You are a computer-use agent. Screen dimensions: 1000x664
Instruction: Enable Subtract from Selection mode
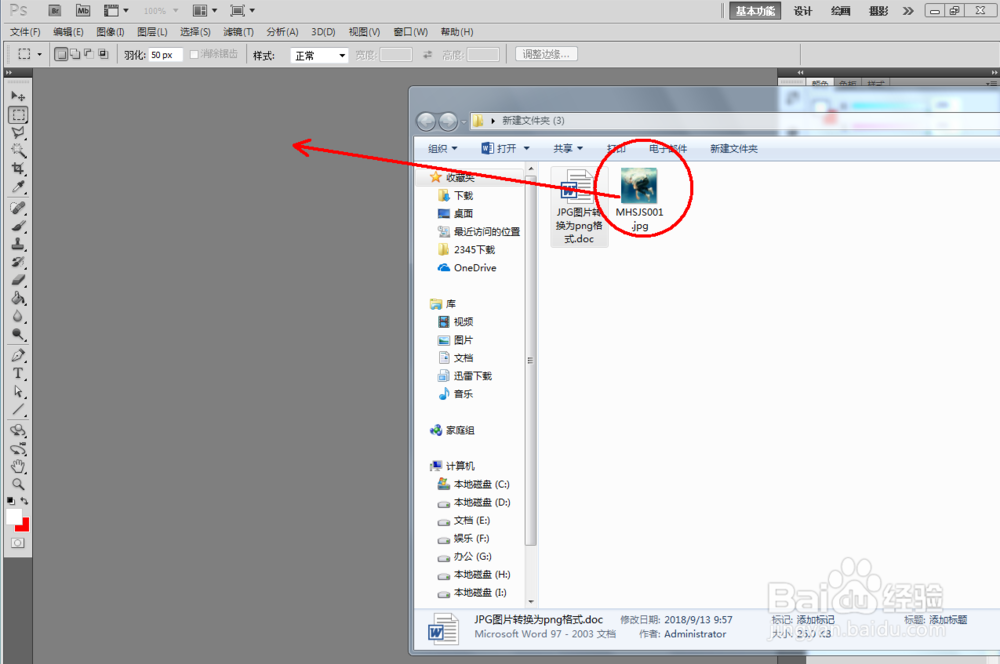[x=89, y=54]
